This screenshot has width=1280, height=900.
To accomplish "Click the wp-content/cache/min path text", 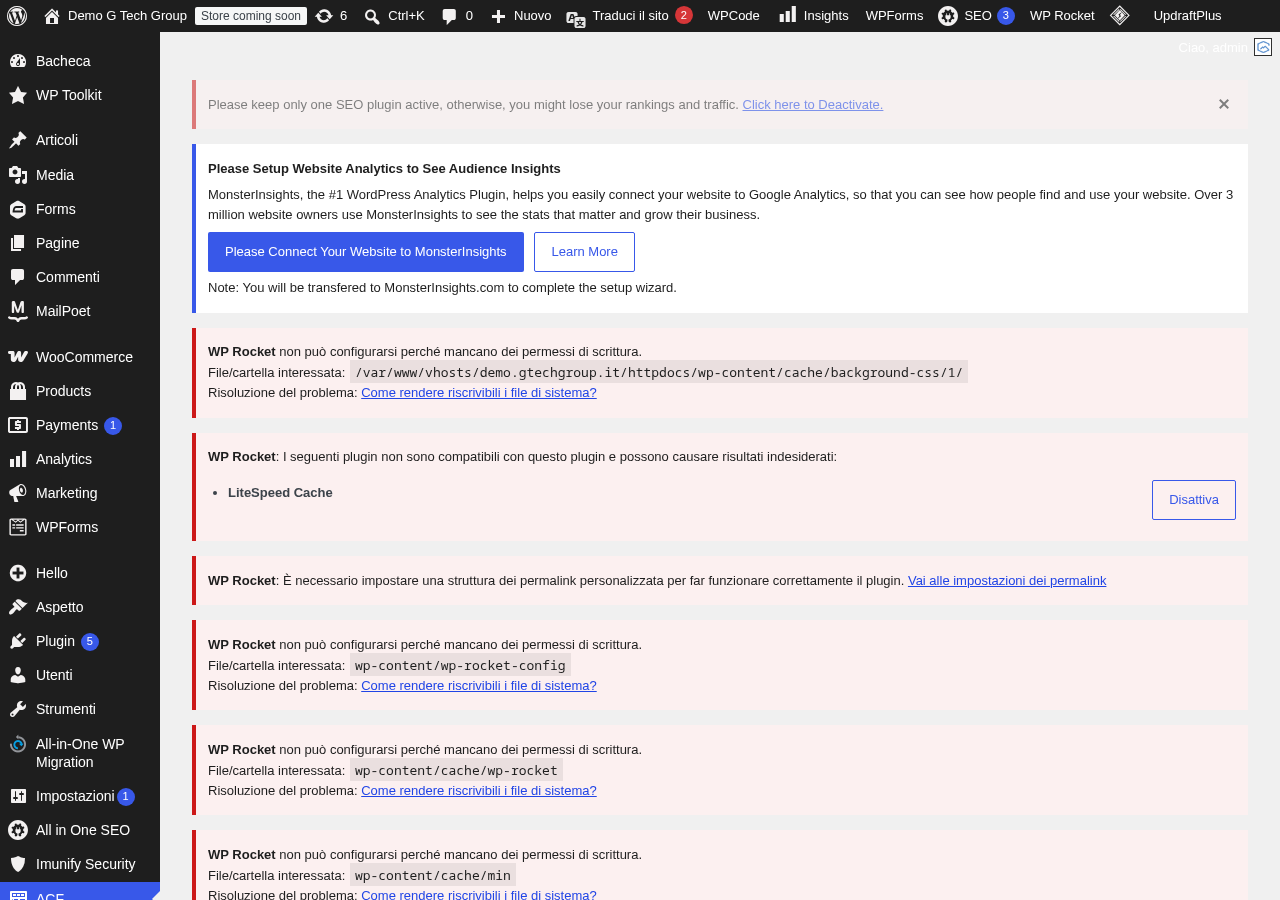I will click(x=433, y=875).
